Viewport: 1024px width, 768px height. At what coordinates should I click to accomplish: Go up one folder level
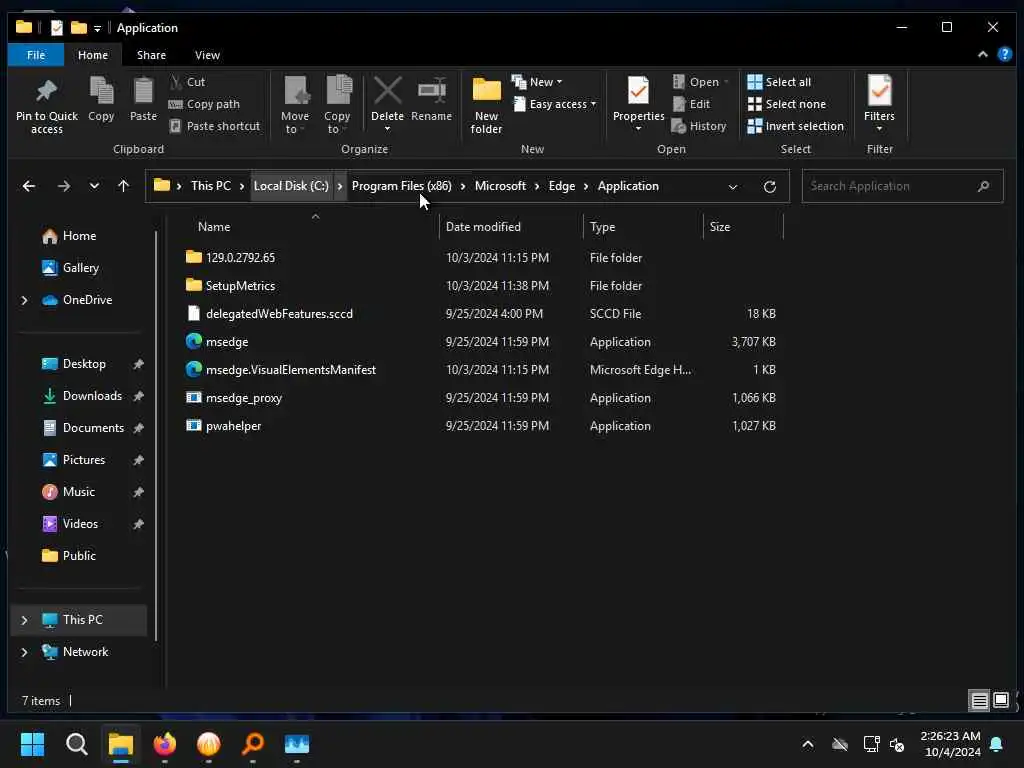click(x=123, y=186)
